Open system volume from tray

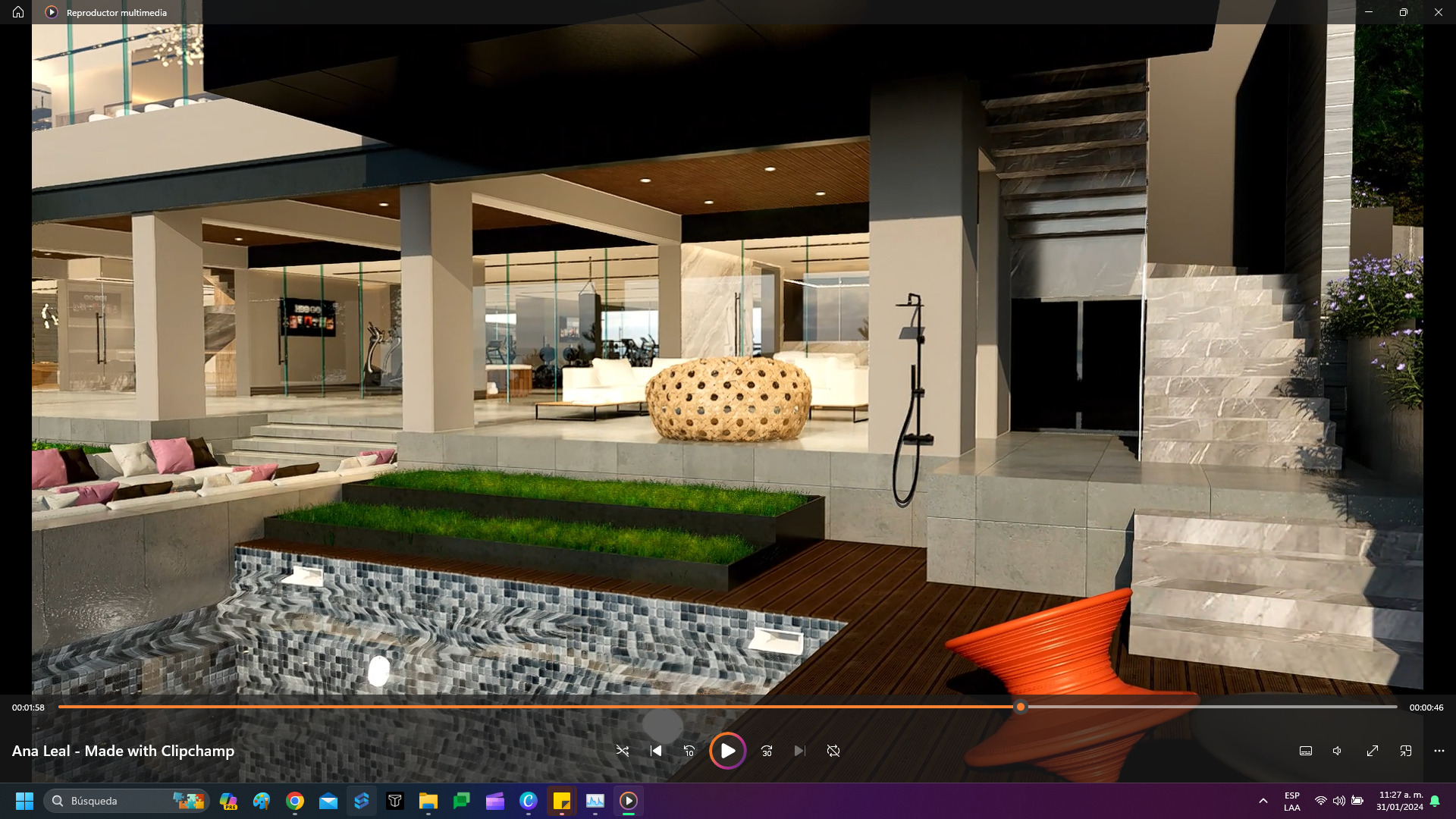[x=1339, y=801]
